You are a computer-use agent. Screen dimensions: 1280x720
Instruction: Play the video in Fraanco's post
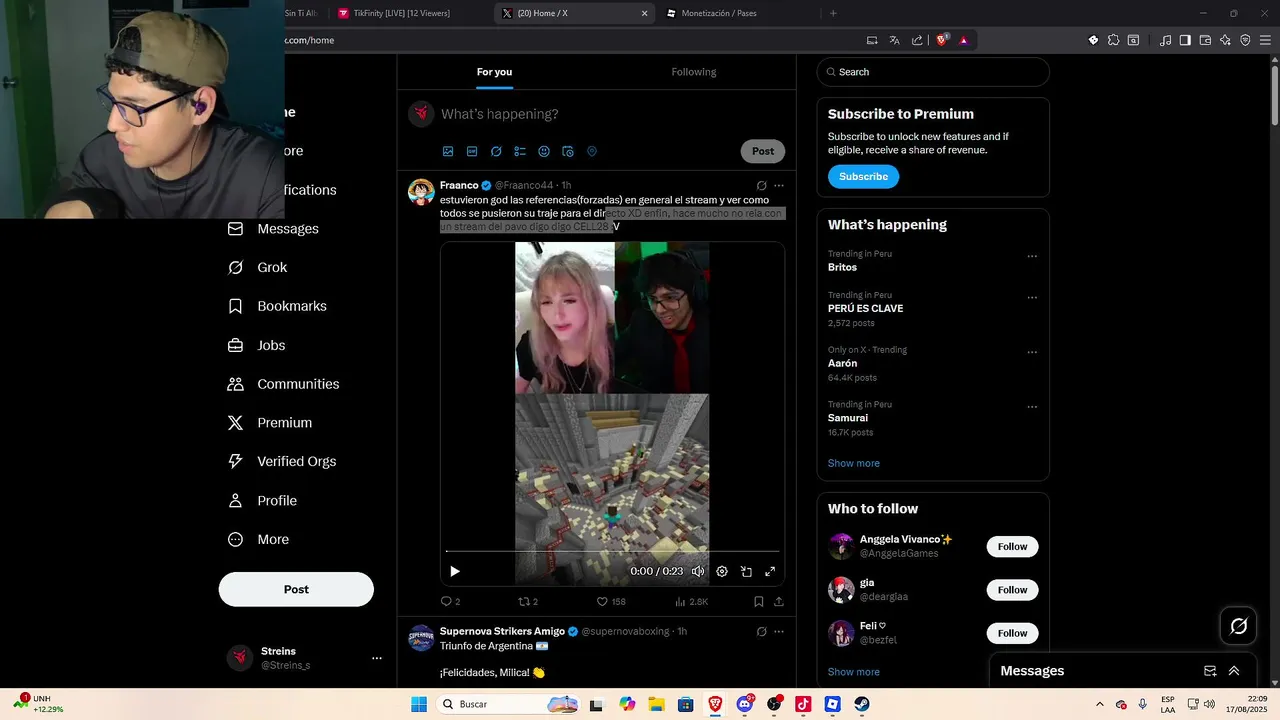coord(455,571)
